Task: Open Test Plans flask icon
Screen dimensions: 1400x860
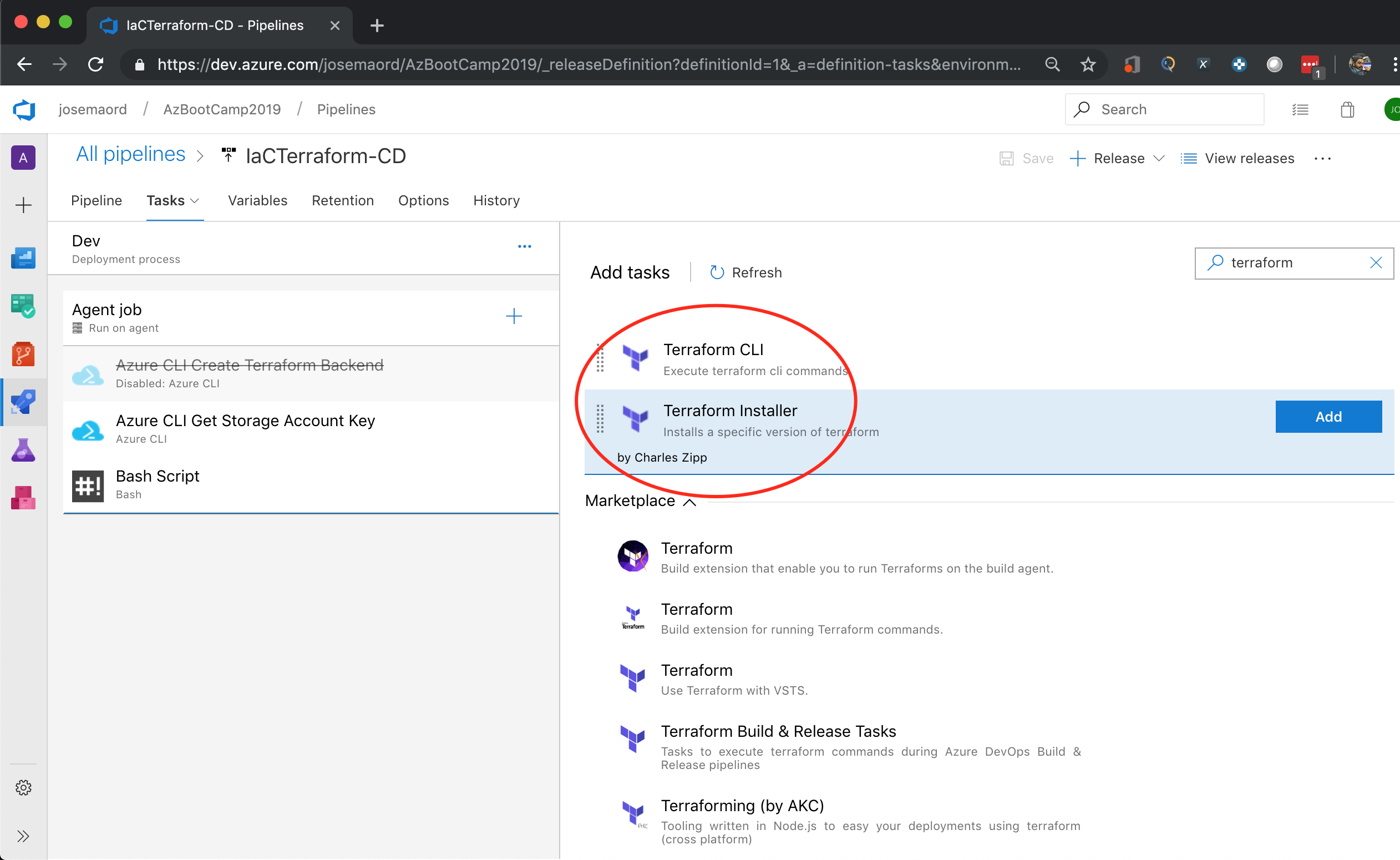Action: (23, 450)
